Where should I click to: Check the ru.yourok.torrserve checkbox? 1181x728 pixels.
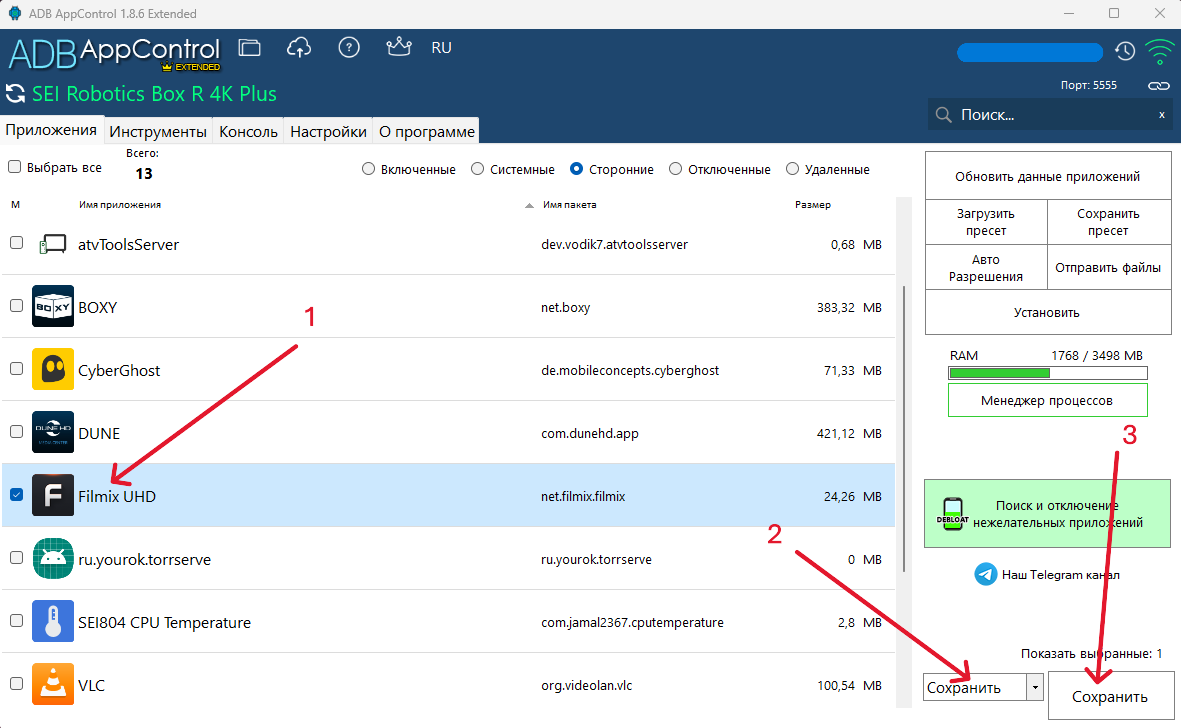[17, 558]
